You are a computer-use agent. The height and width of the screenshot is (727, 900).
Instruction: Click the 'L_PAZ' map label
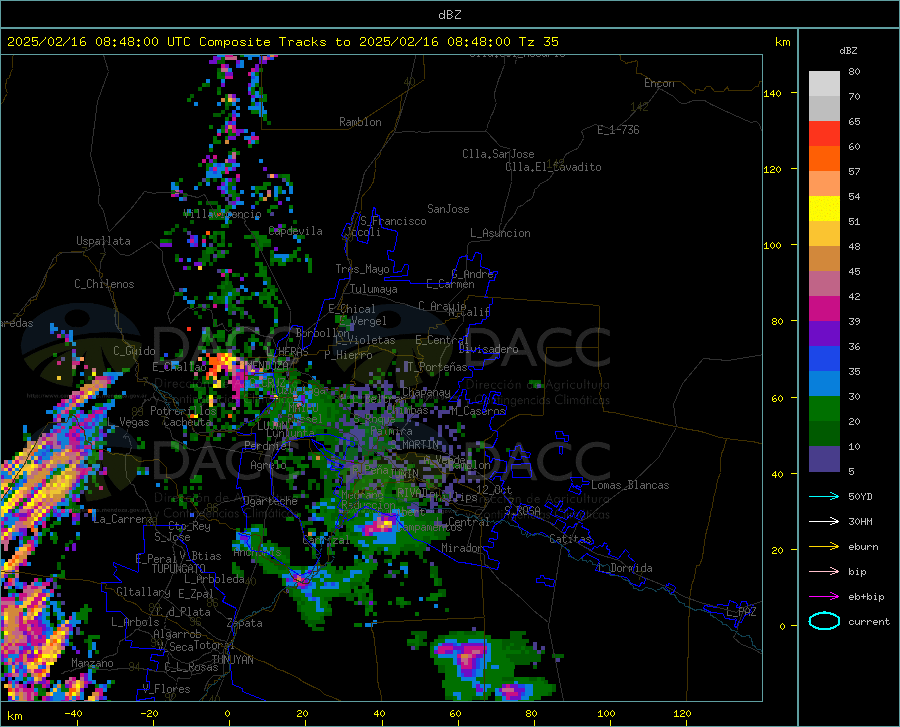tap(741, 612)
